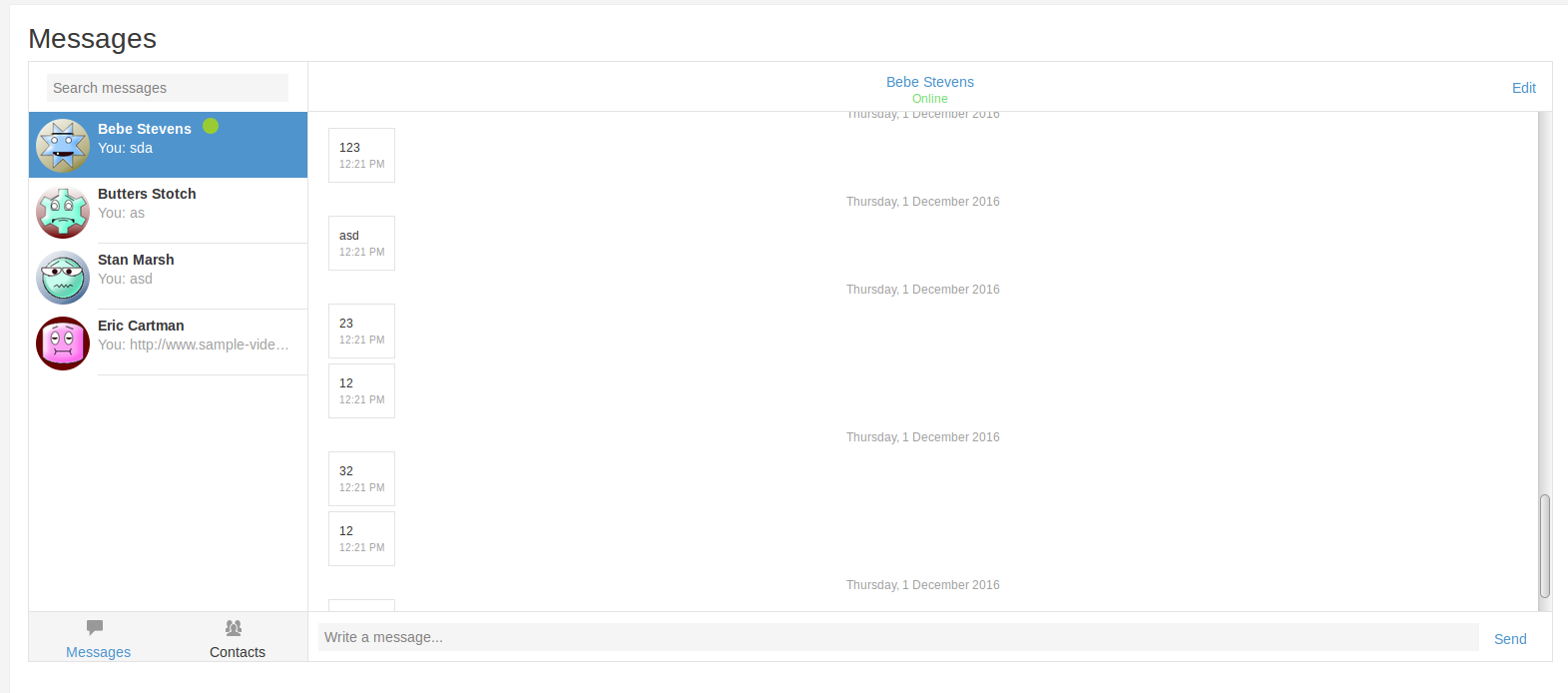Open Butters Stotch avatar
Image resolution: width=1568 pixels, height=693 pixels.
[x=63, y=212]
